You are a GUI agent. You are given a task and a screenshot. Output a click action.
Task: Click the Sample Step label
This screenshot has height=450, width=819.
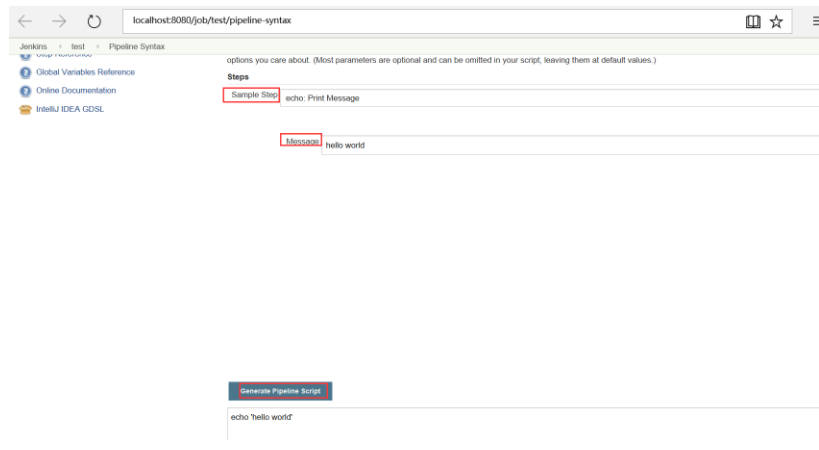point(254,94)
